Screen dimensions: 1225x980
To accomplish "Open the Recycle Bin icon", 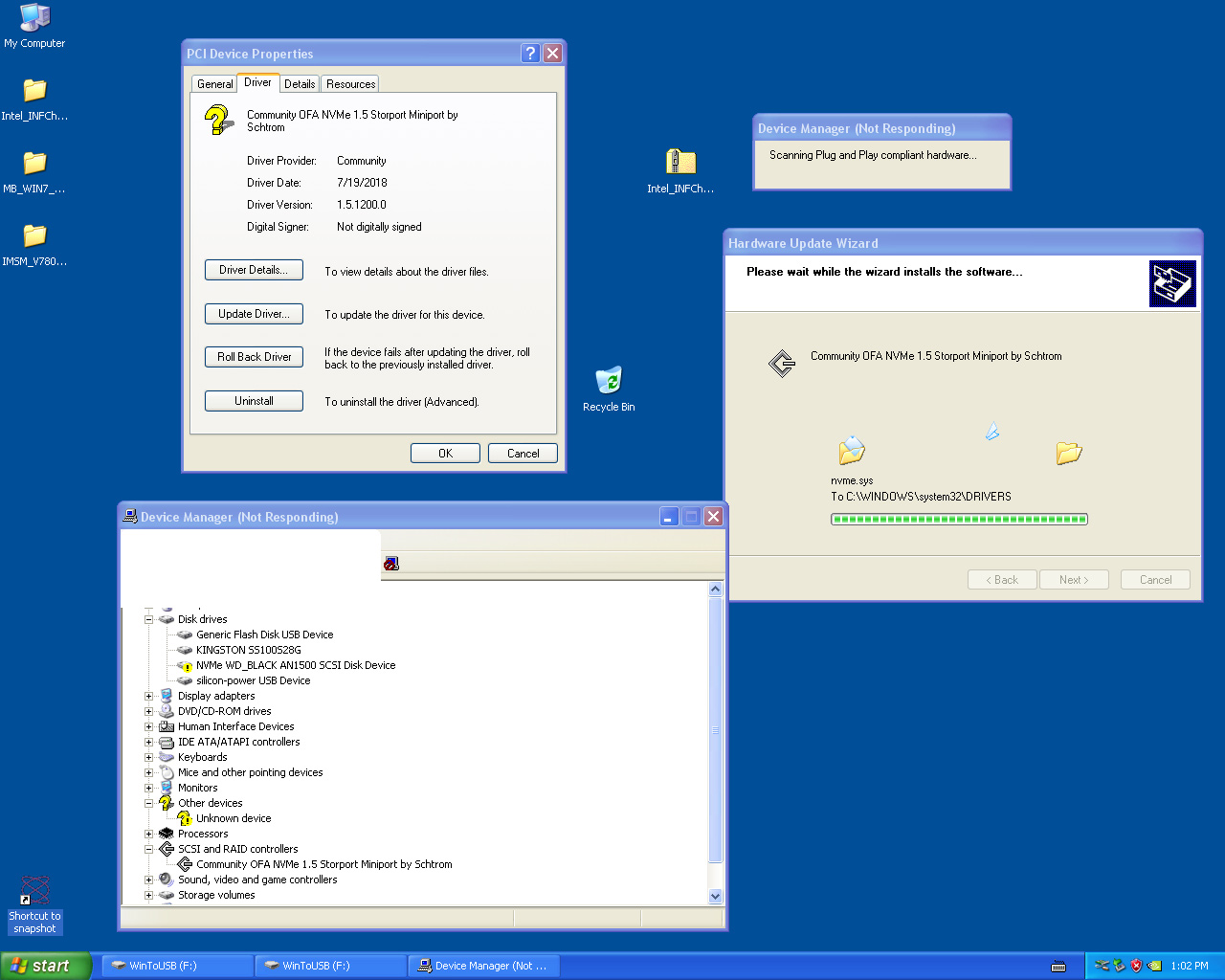I will [609, 381].
